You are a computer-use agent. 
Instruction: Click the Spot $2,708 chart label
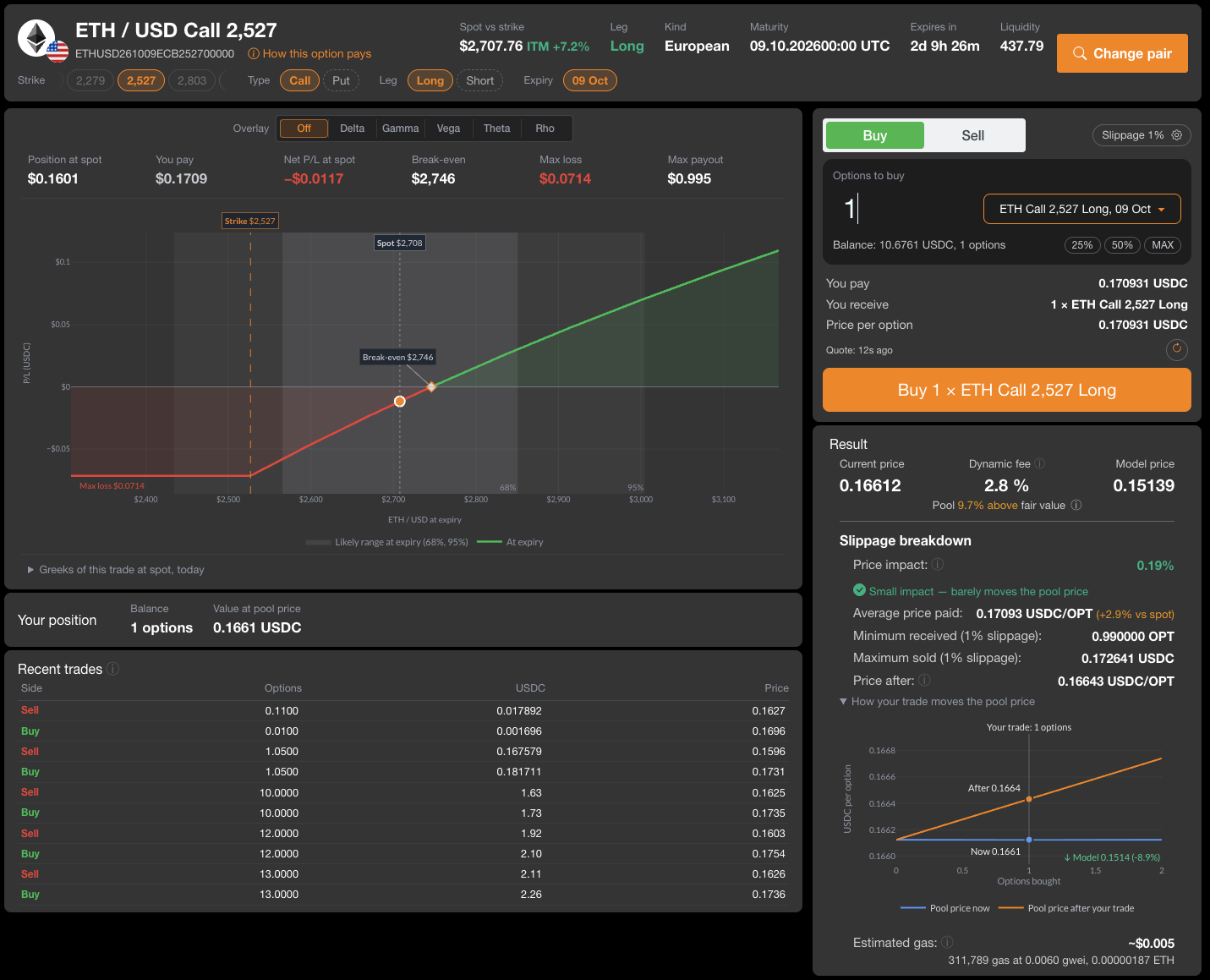[x=400, y=243]
